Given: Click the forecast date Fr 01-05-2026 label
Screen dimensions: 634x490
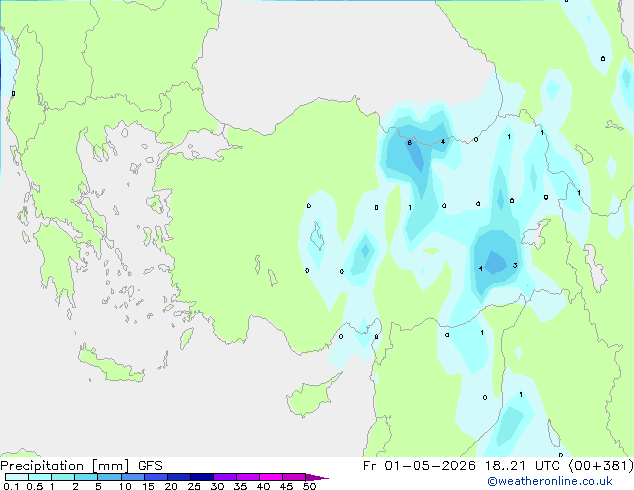Looking at the screenshot, I should click(419, 466).
